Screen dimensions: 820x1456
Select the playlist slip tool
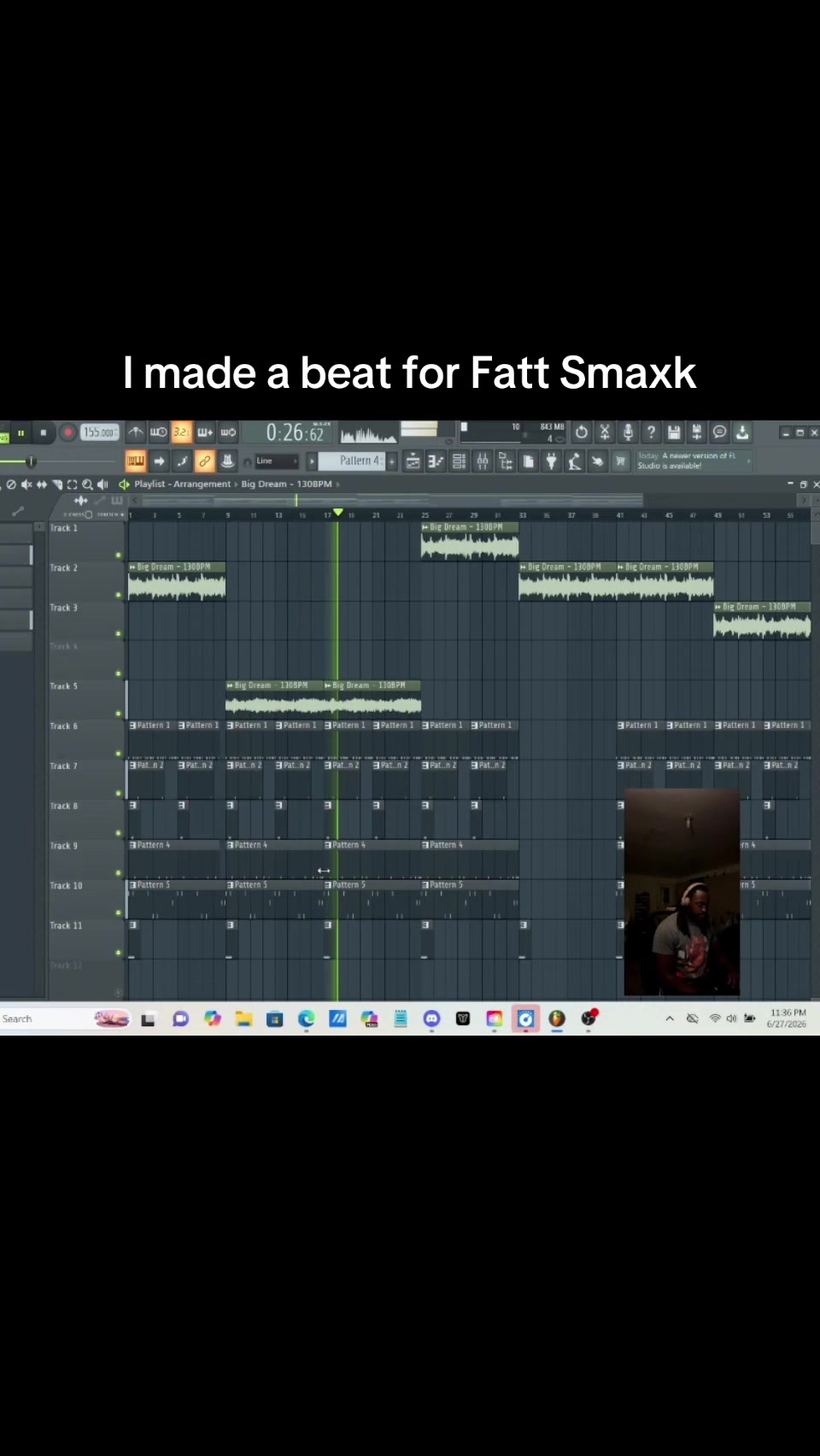(41, 484)
